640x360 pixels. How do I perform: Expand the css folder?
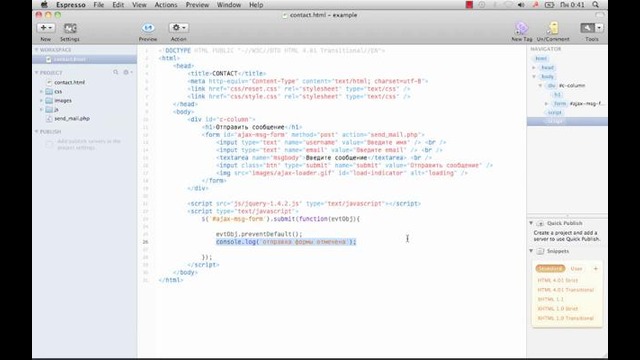(41, 91)
